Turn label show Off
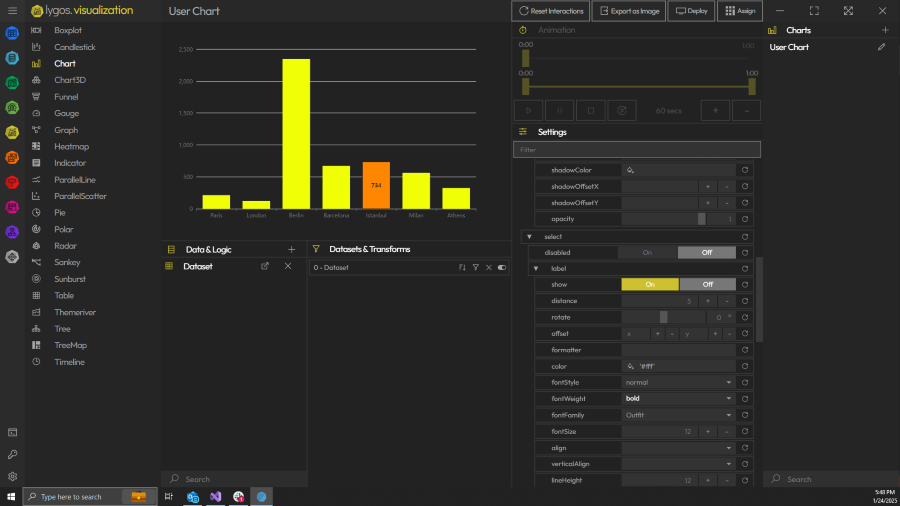 point(708,285)
